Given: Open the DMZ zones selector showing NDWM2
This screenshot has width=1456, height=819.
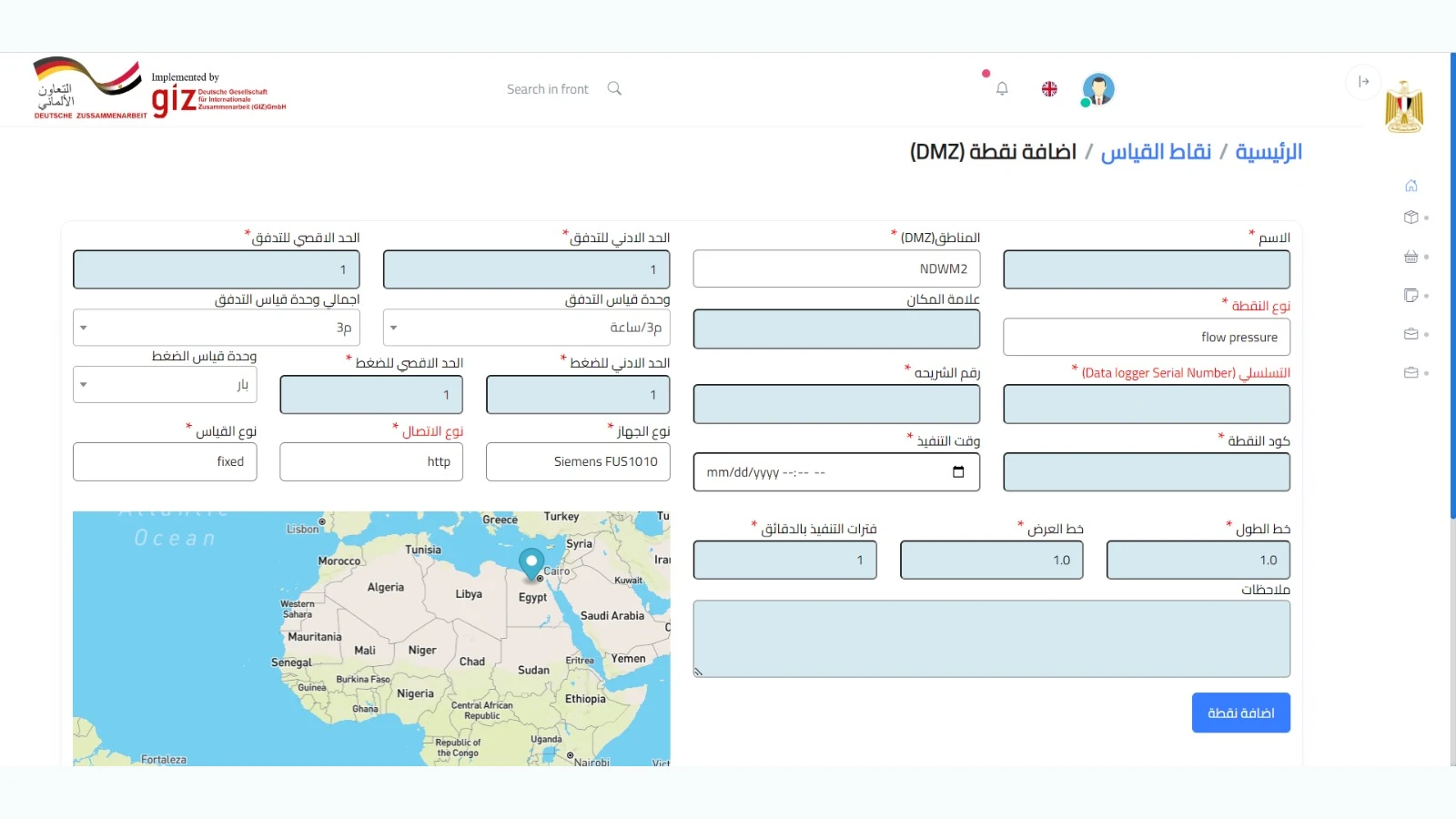Looking at the screenshot, I should [837, 269].
